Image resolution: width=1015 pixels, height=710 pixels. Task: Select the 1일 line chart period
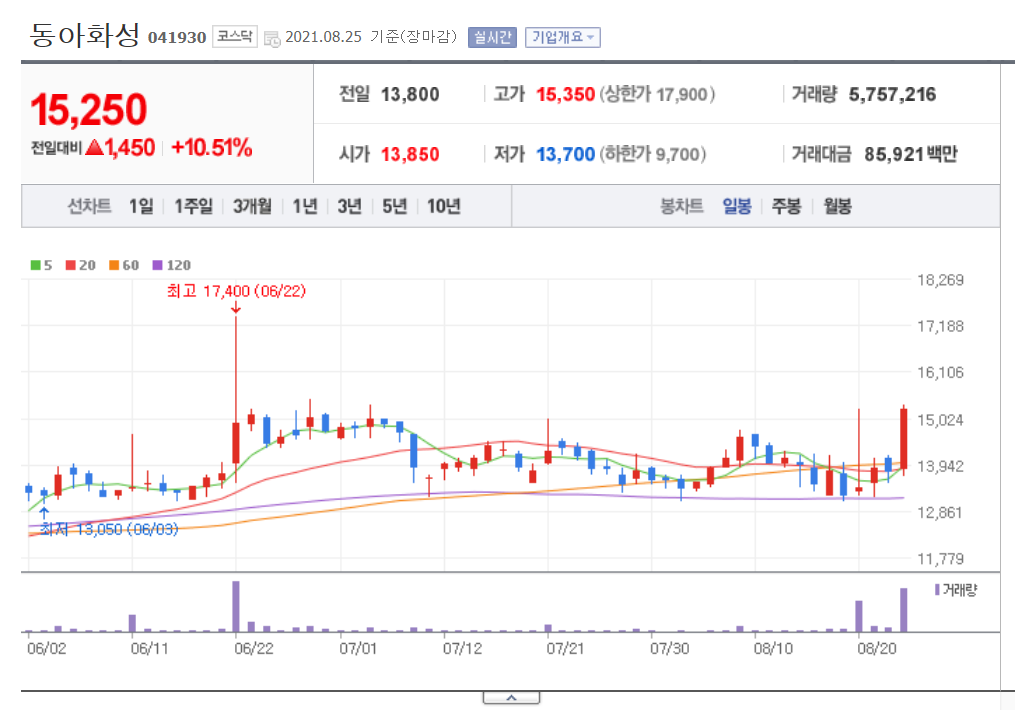coord(141,206)
